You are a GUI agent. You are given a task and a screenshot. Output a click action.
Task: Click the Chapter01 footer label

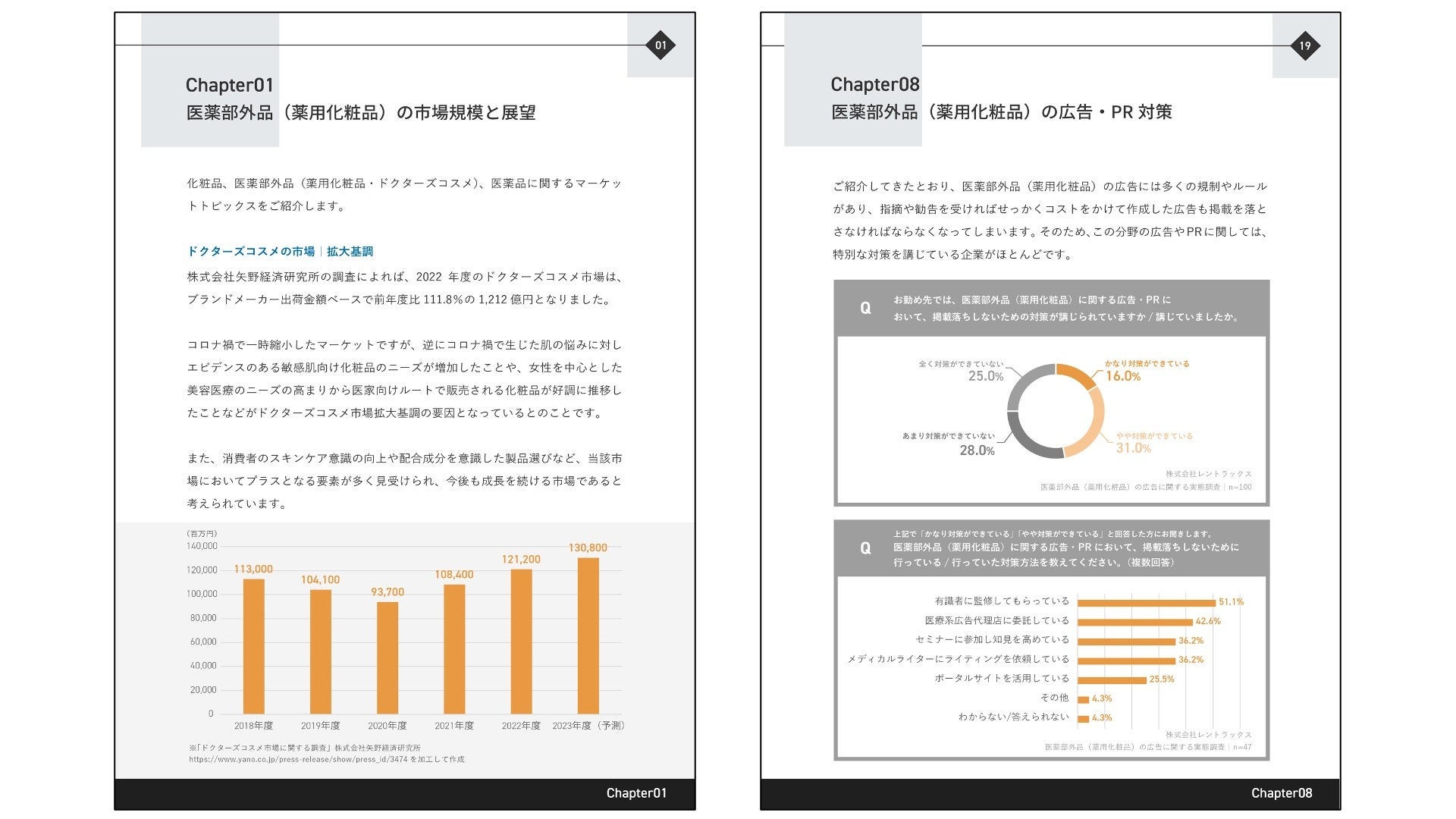click(635, 793)
